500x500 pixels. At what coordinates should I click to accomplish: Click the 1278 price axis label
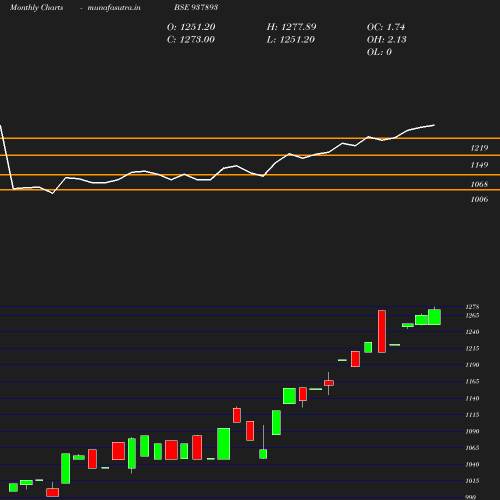(473, 307)
